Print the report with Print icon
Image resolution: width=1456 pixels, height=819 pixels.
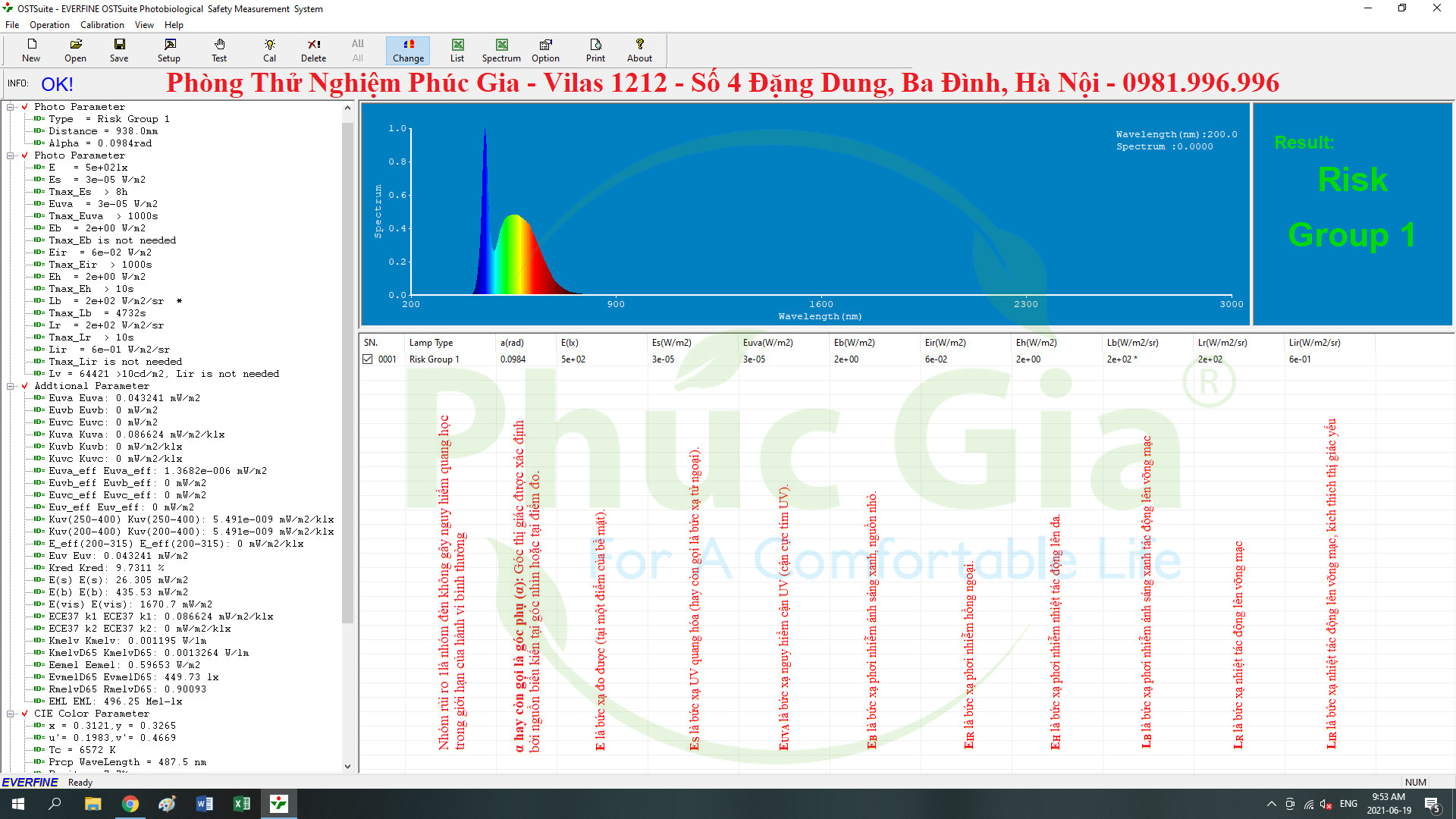coord(595,51)
